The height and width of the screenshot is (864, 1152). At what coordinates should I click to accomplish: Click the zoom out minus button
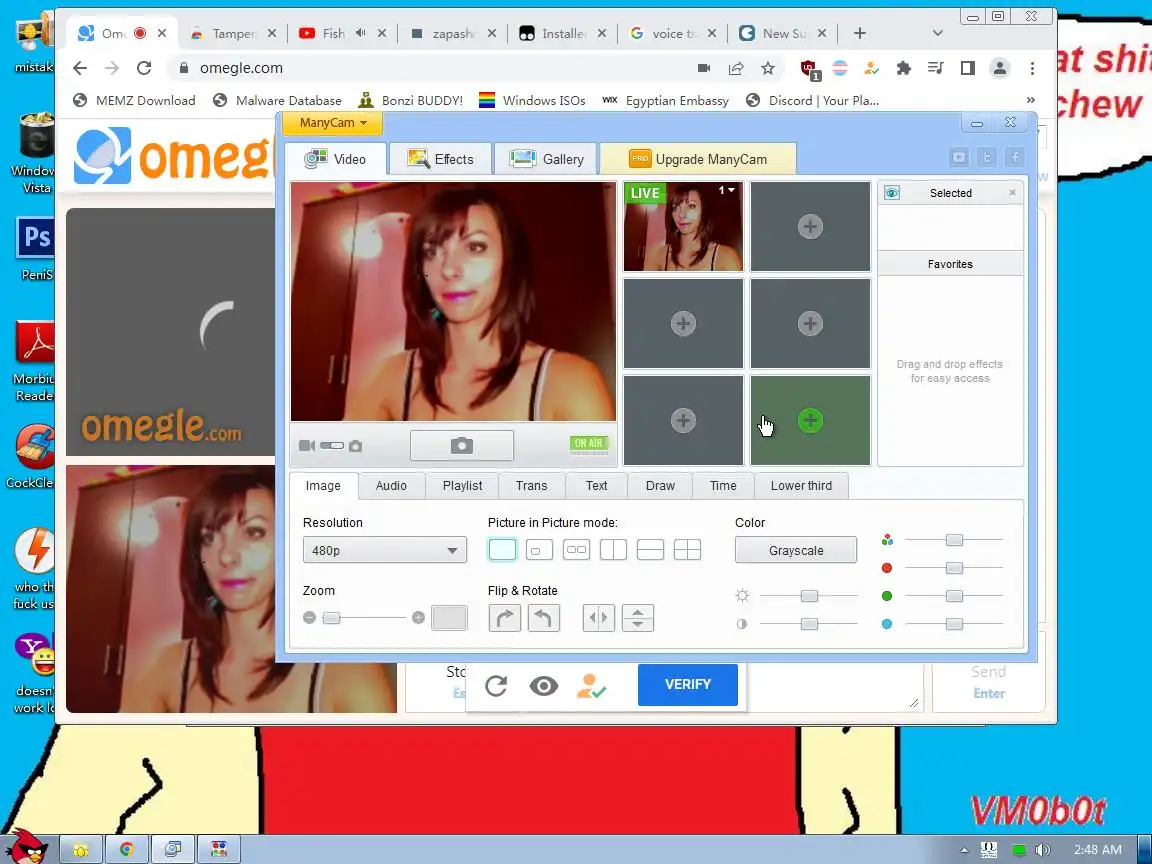tap(309, 618)
